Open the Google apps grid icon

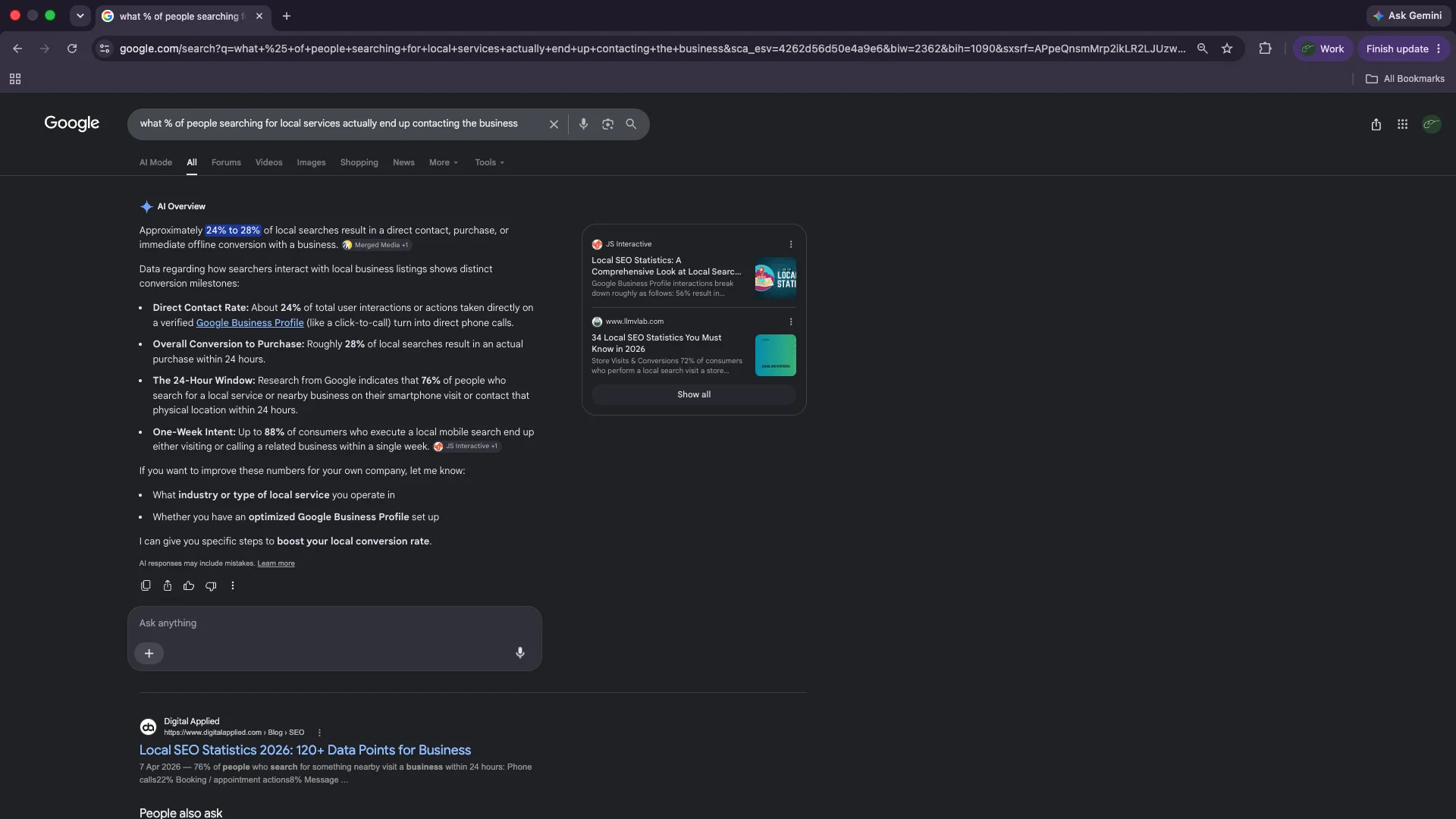[x=1402, y=124]
